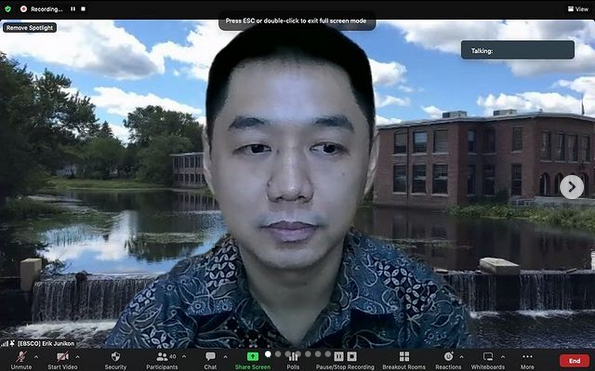Expand the caret next to Participants
This screenshot has height=371, width=595.
(x=184, y=357)
